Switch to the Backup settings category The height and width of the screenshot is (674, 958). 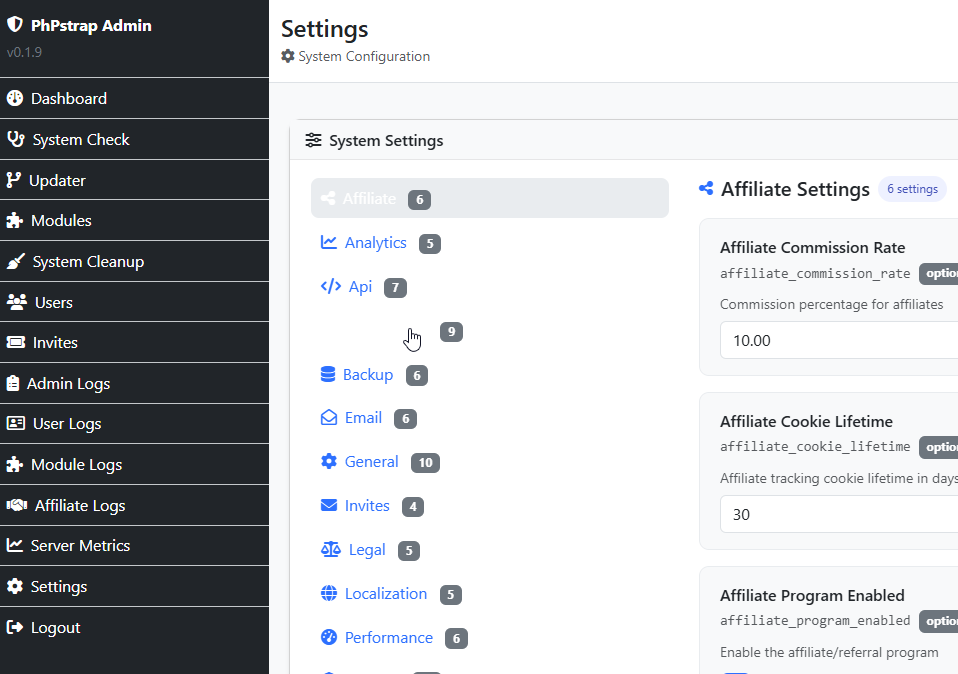click(x=490, y=375)
